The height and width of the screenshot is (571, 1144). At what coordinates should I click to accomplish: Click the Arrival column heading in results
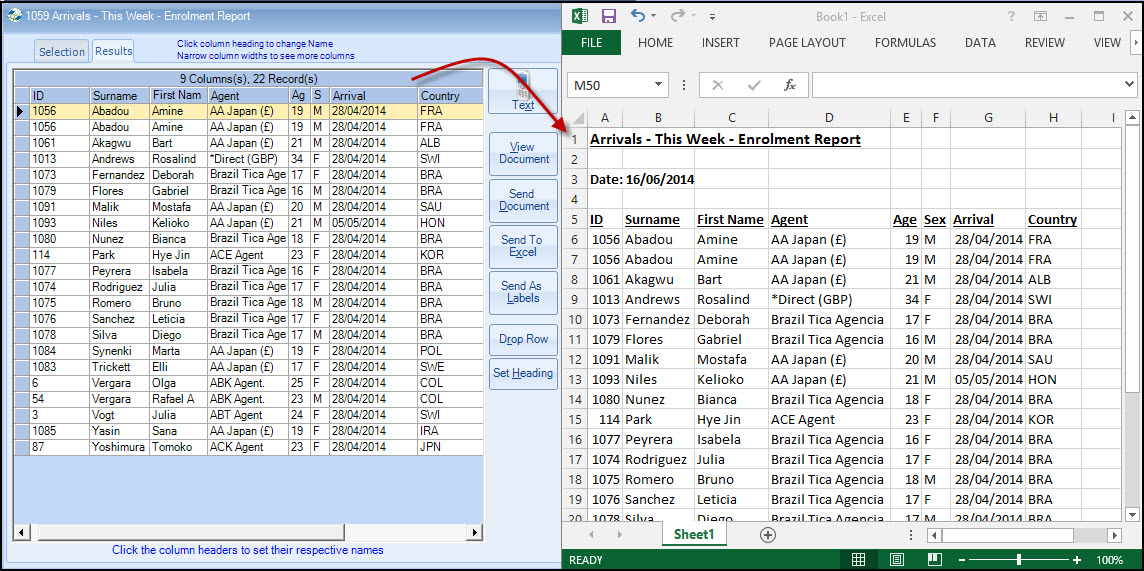click(373, 96)
